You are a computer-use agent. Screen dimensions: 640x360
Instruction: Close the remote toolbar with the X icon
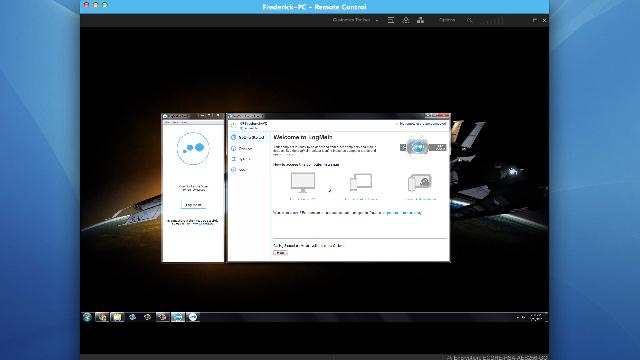pyautogui.click(x=544, y=20)
